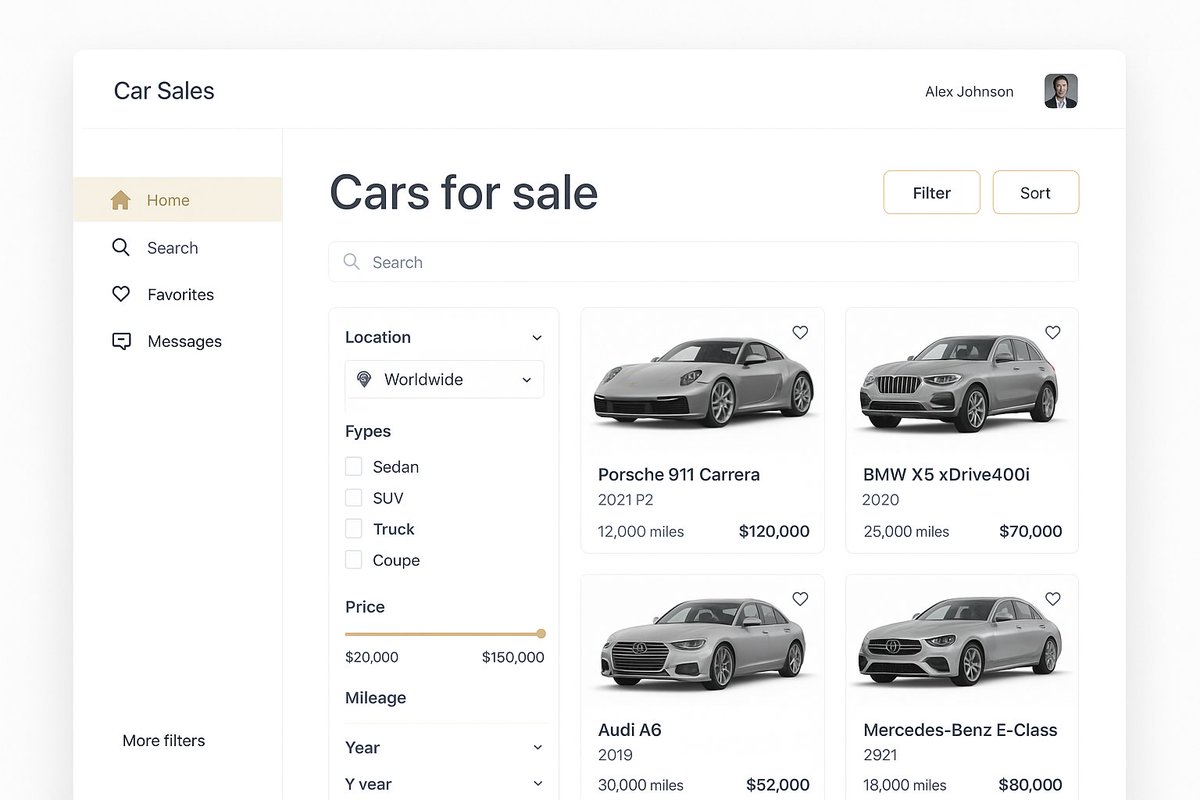Open the Home menu item
Screen dimensions: 1200x800
178,200
